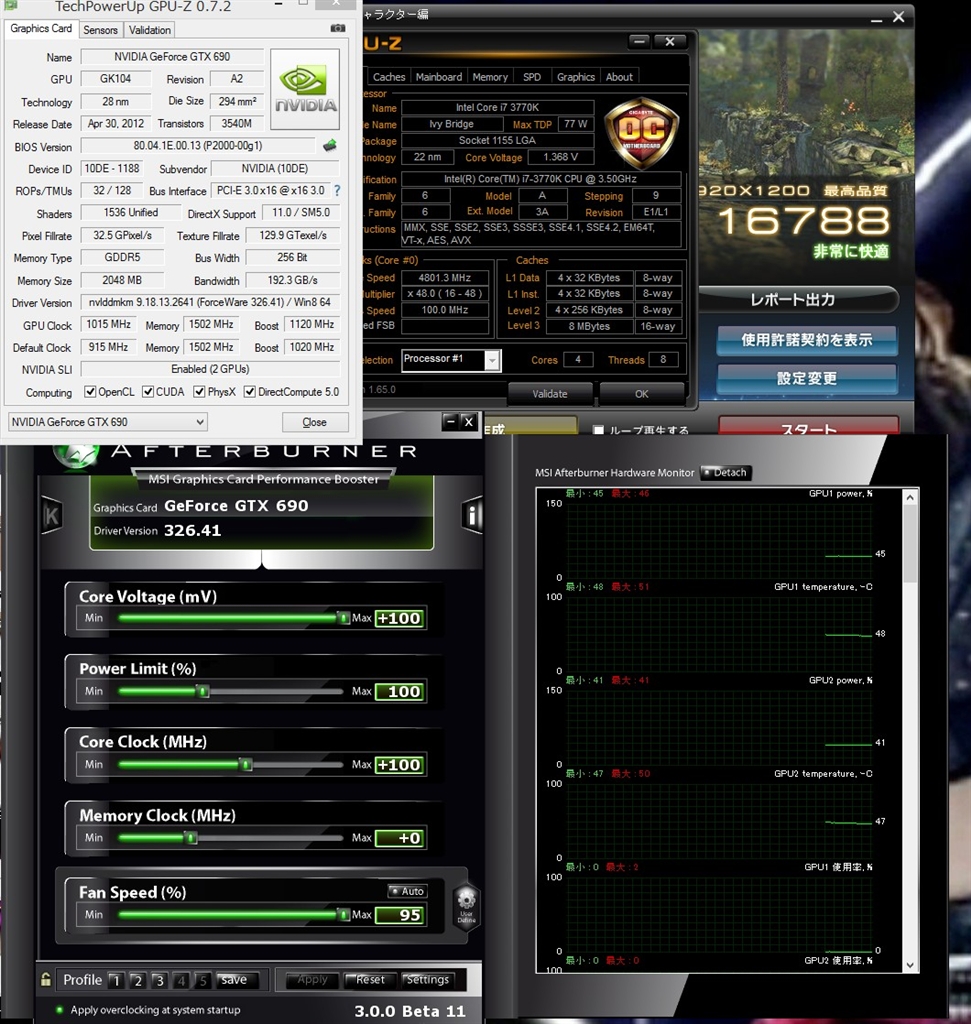Click the Power Limit slider handle

point(203,691)
